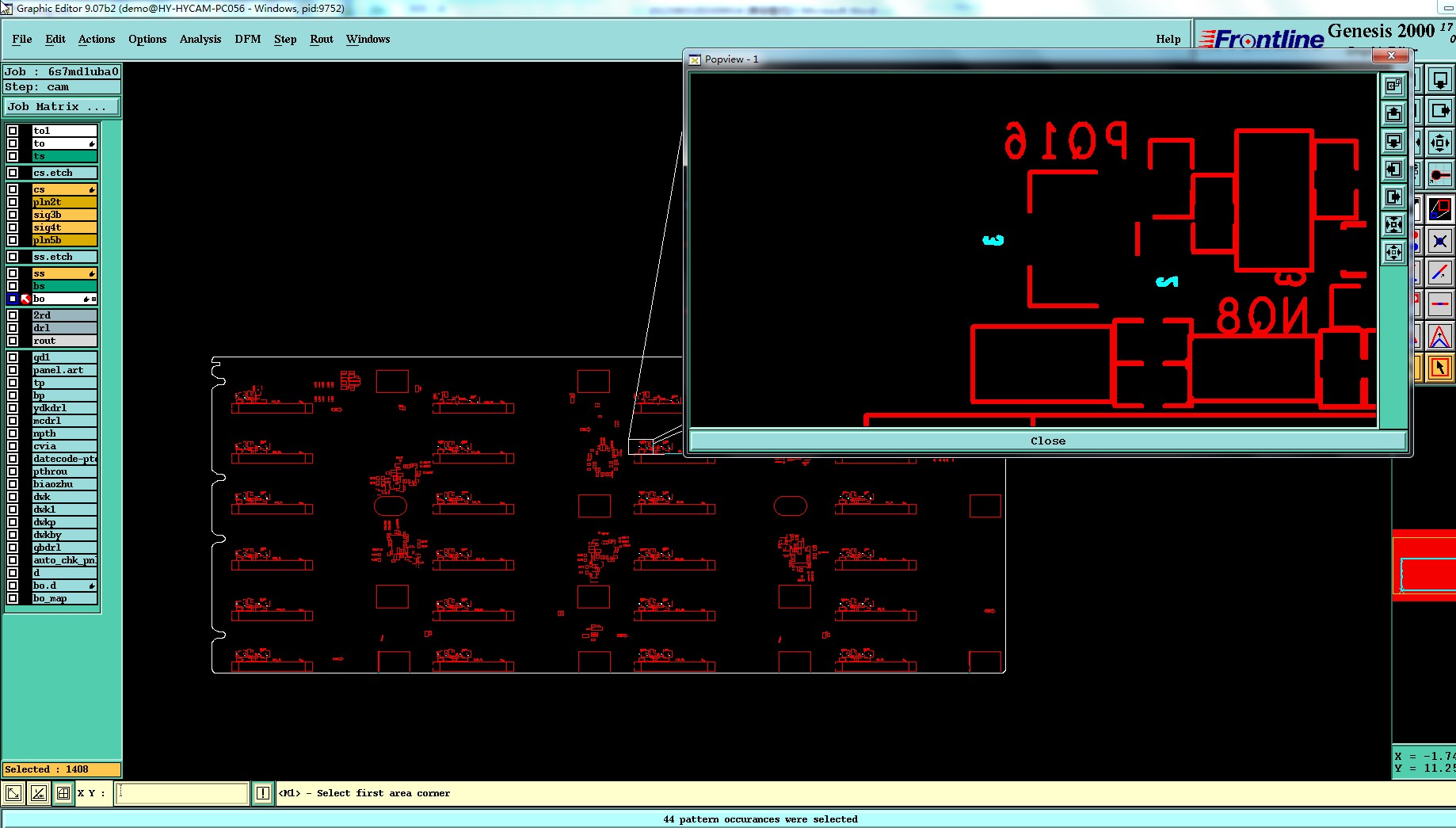This screenshot has height=828, width=1456.
Task: Click the grid snap icon by XY
Action: (63, 792)
